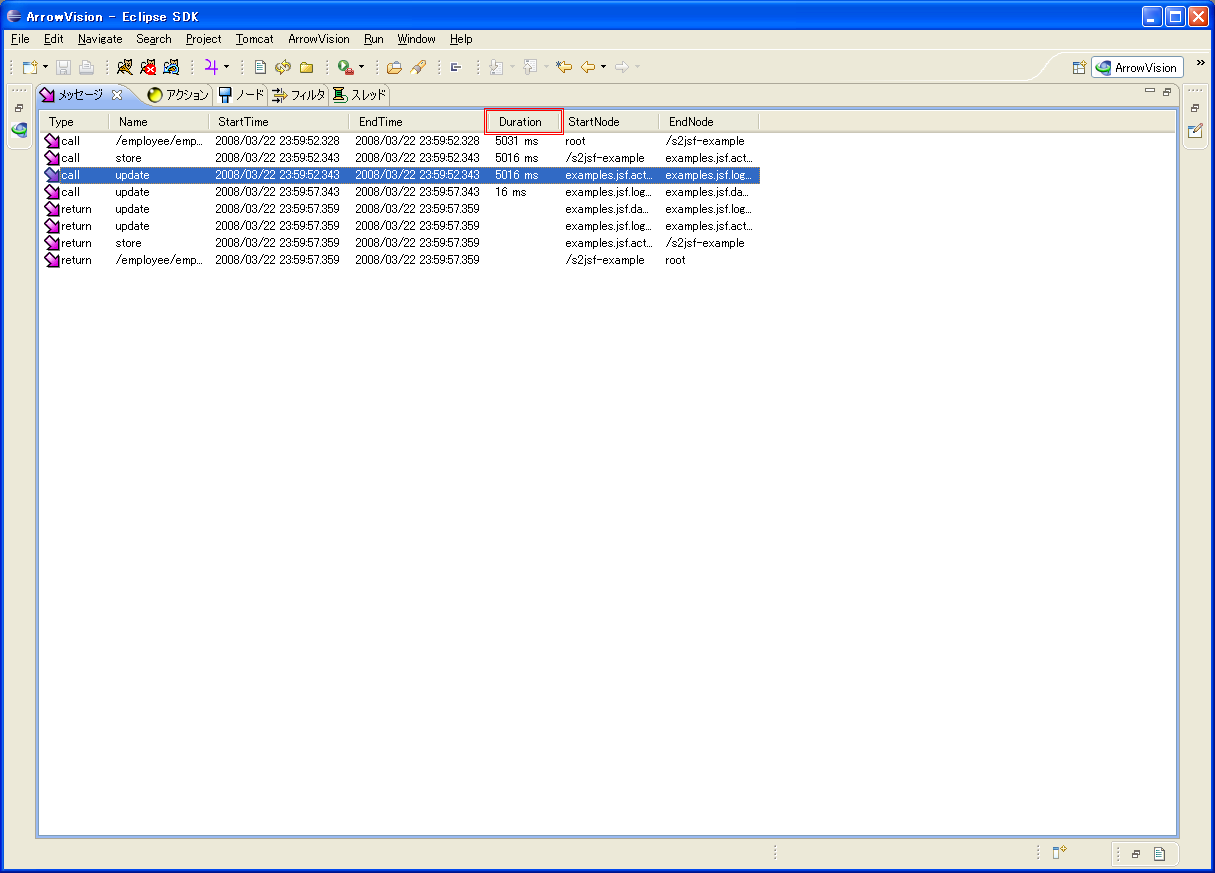Viewport: 1215px width, 873px height.
Task: Go to last edit location icon
Action: tap(564, 67)
